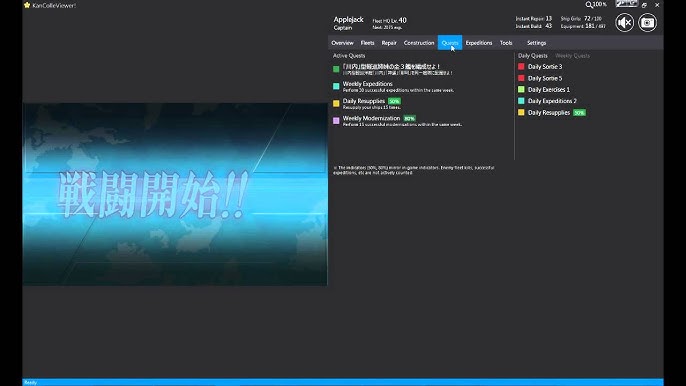Show the Daily Quests list
686x386 pixels.
pyautogui.click(x=532, y=56)
